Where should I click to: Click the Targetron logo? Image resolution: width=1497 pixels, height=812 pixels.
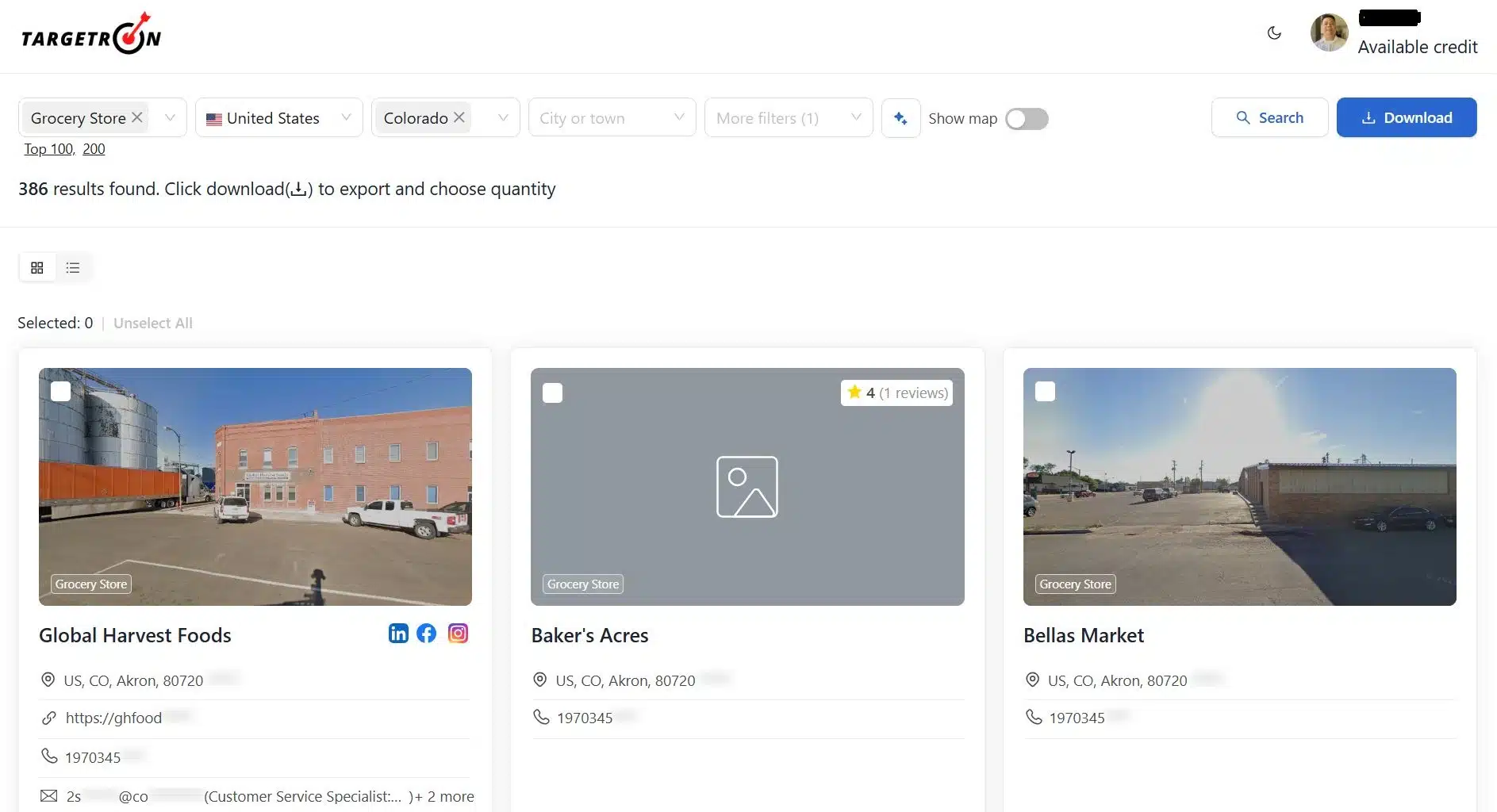[90, 33]
